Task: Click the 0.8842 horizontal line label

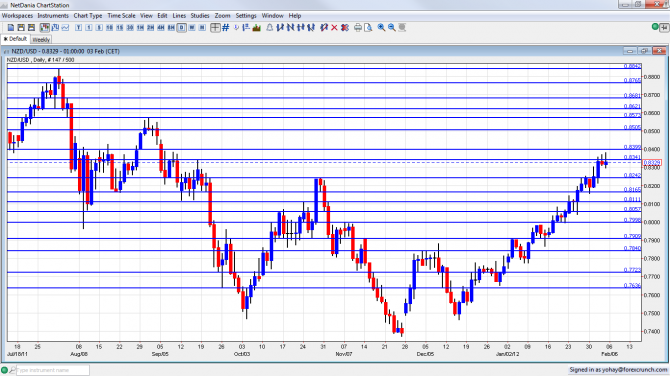Action: (632, 66)
